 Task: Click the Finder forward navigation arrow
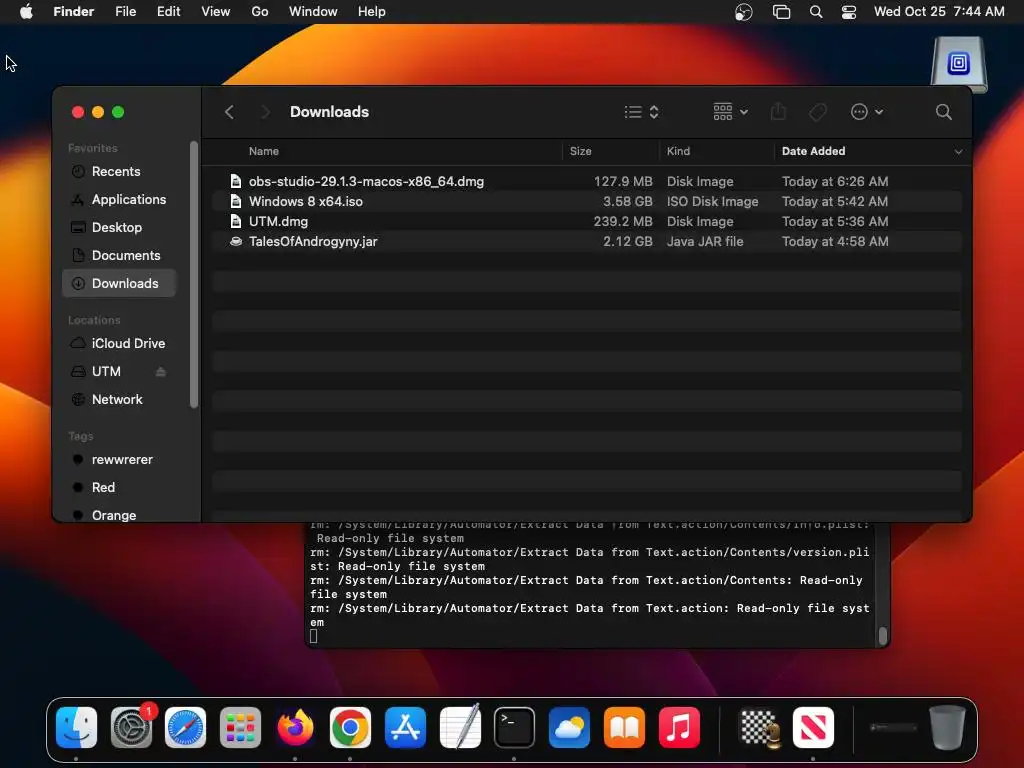point(264,112)
